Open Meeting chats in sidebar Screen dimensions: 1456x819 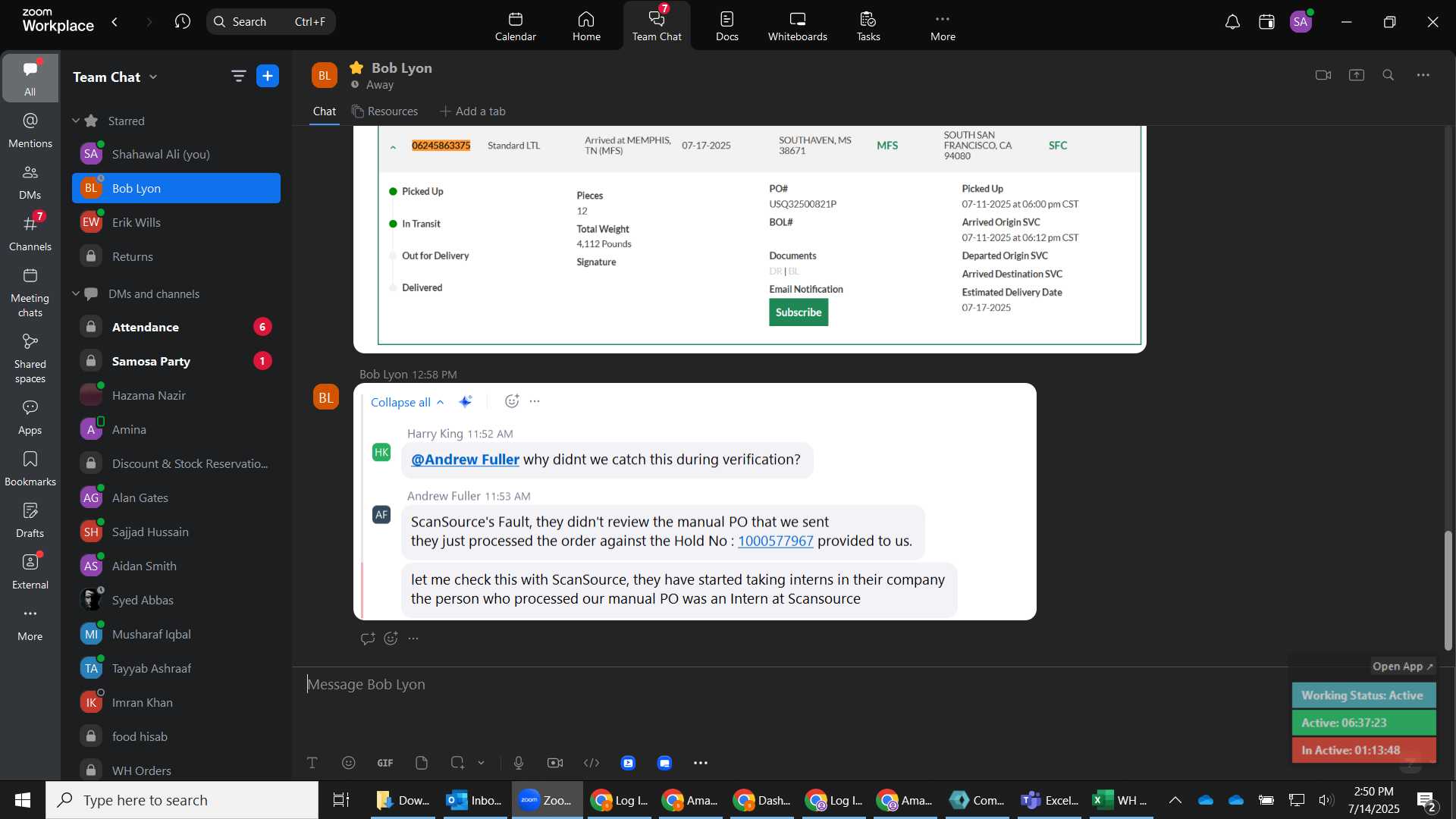(30, 293)
